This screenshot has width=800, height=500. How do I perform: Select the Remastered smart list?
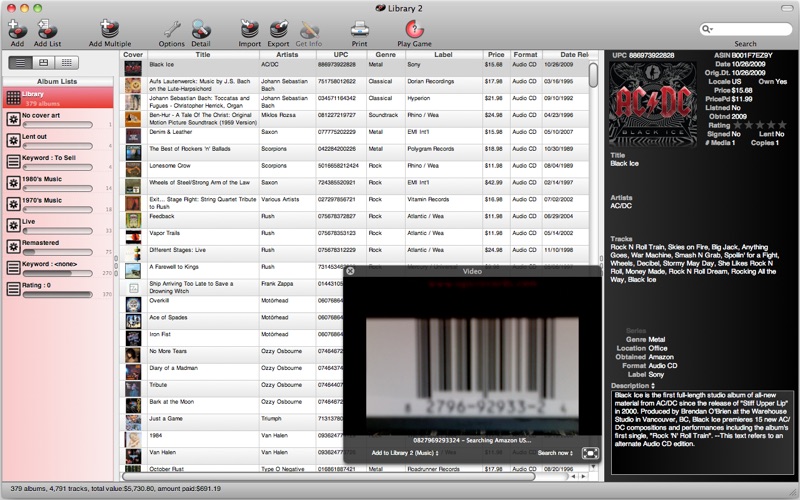coord(58,247)
